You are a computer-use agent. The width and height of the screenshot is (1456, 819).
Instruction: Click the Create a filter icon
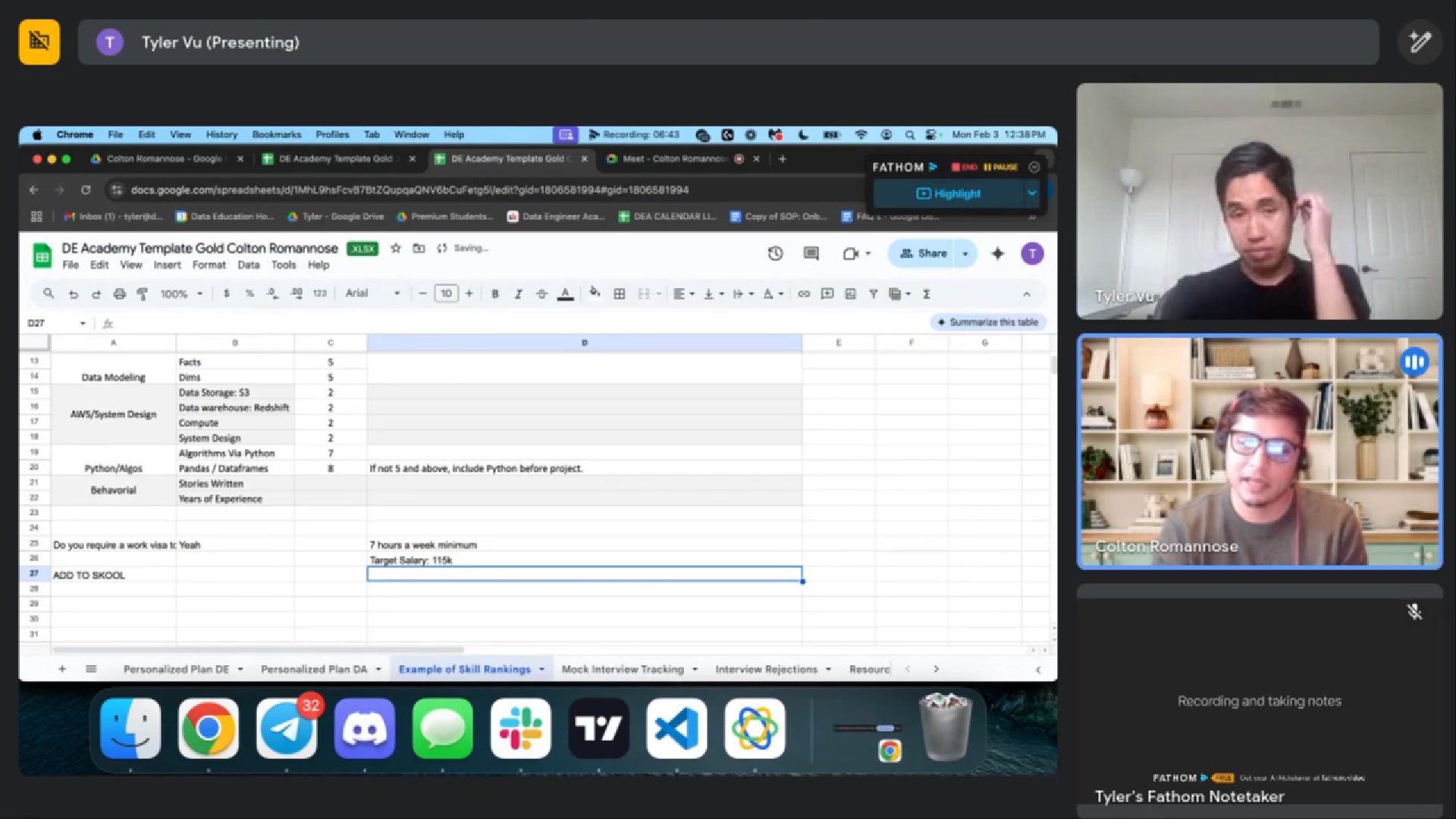[x=874, y=294]
